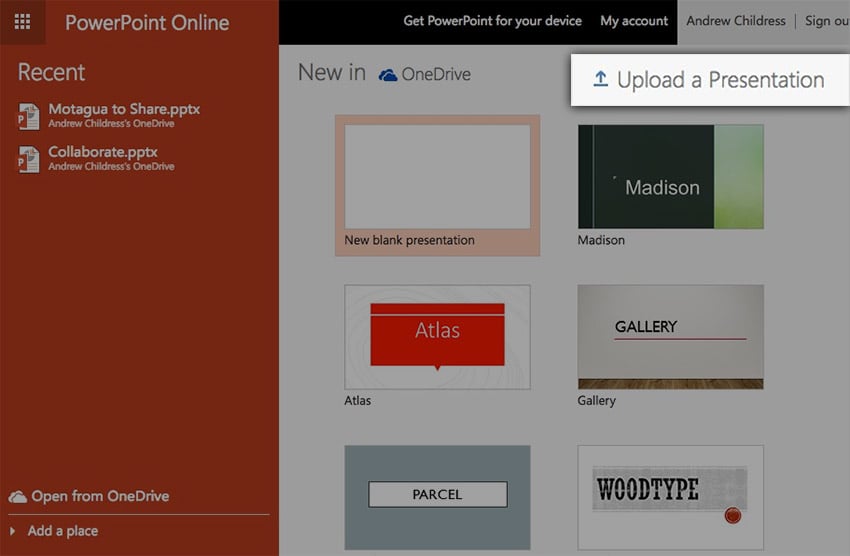Select the Gallery template thumbnail
This screenshot has height=556, width=850.
pos(670,337)
